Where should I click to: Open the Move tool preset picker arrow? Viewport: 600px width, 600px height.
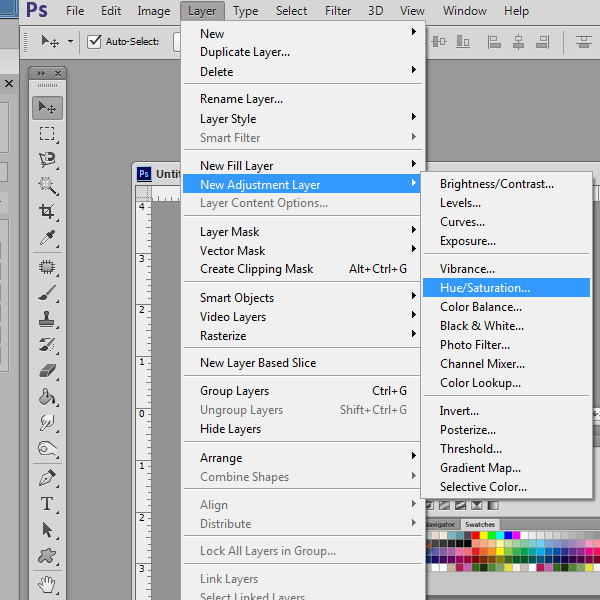(70, 41)
